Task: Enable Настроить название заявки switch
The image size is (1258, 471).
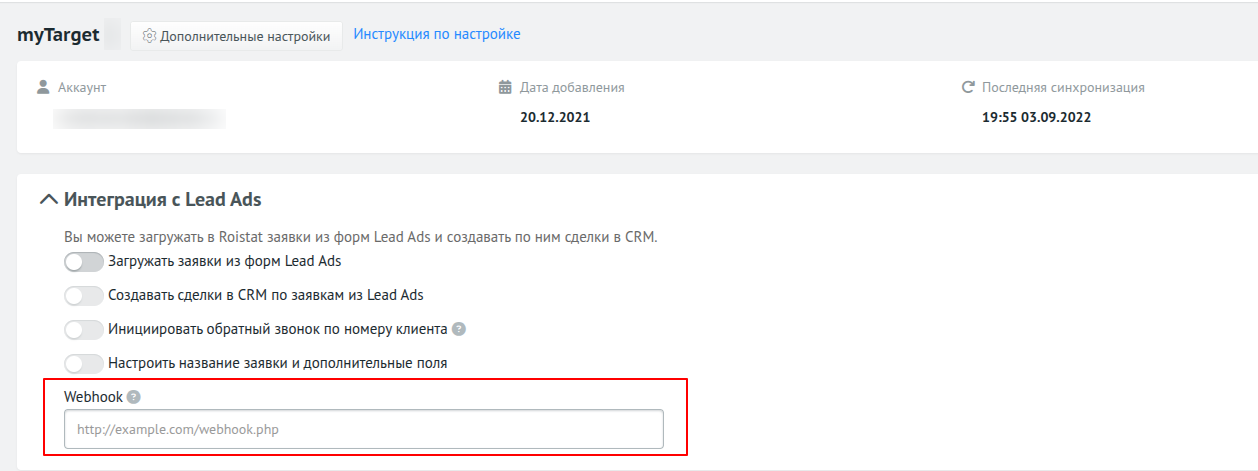Action: [84, 363]
